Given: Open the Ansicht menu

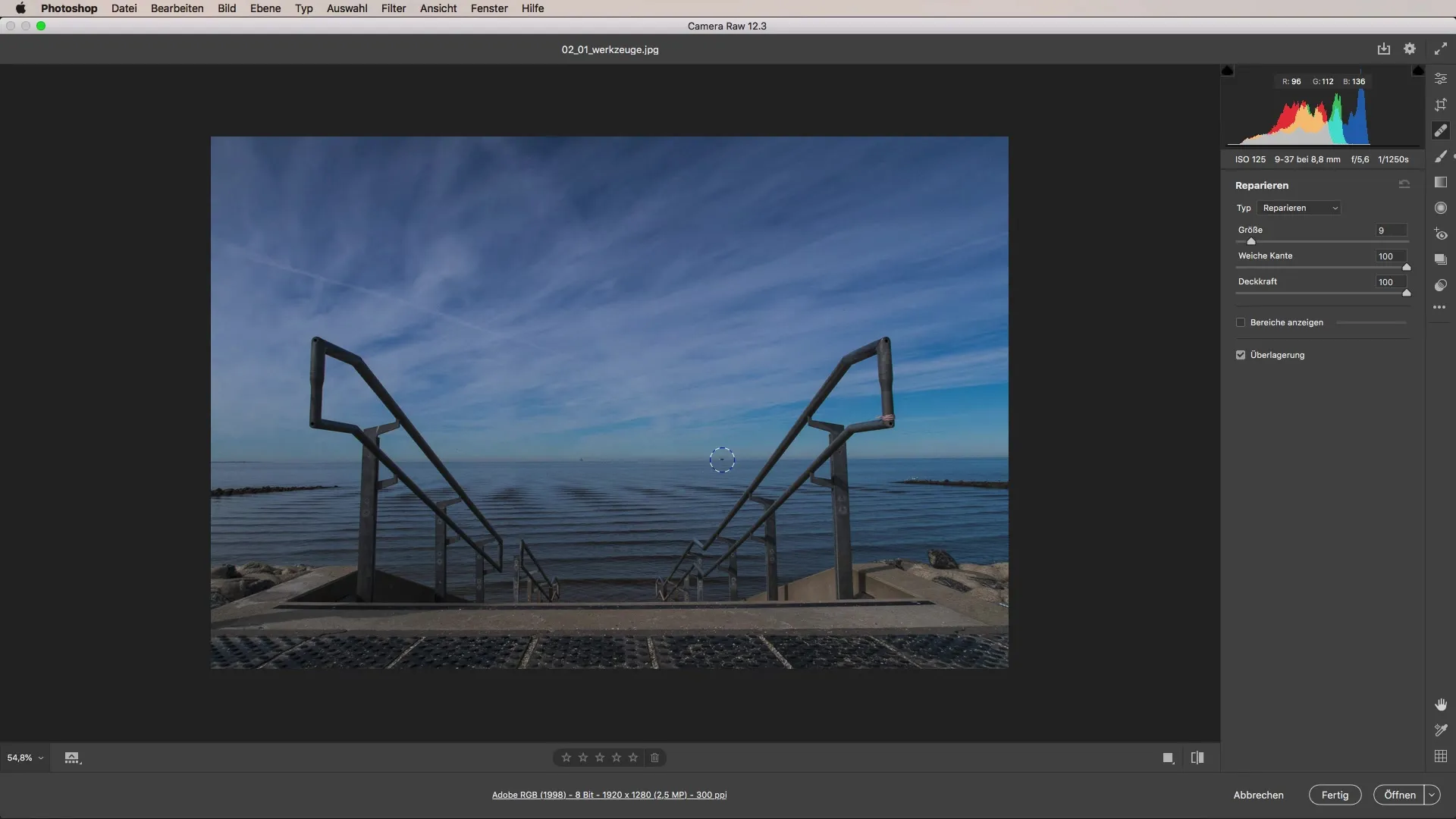Looking at the screenshot, I should pyautogui.click(x=438, y=8).
